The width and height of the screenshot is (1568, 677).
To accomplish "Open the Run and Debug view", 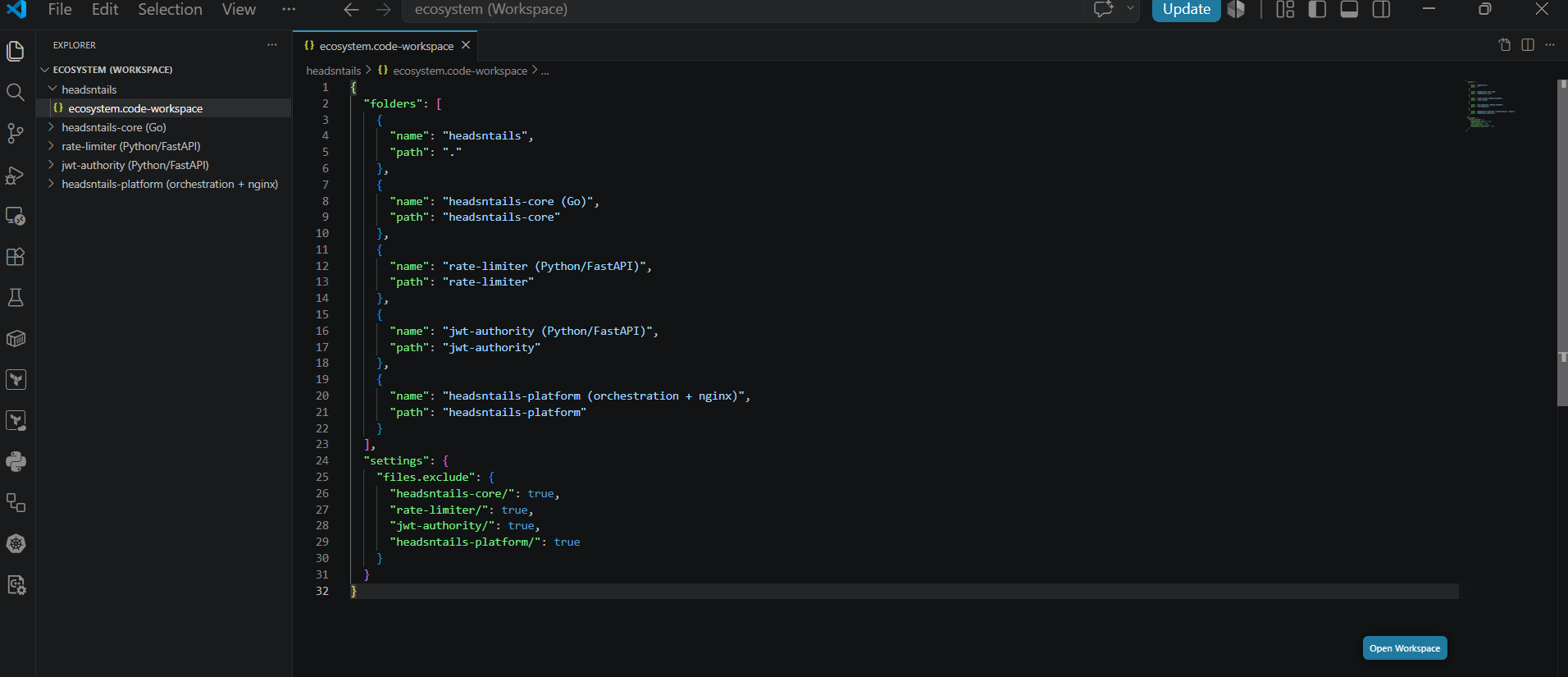I will tap(16, 175).
